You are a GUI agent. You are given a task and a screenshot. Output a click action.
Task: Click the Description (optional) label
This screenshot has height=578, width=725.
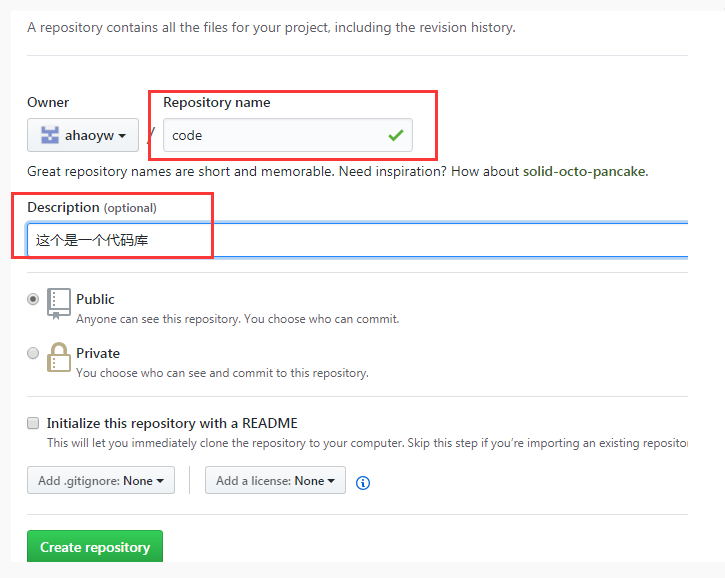(92, 207)
